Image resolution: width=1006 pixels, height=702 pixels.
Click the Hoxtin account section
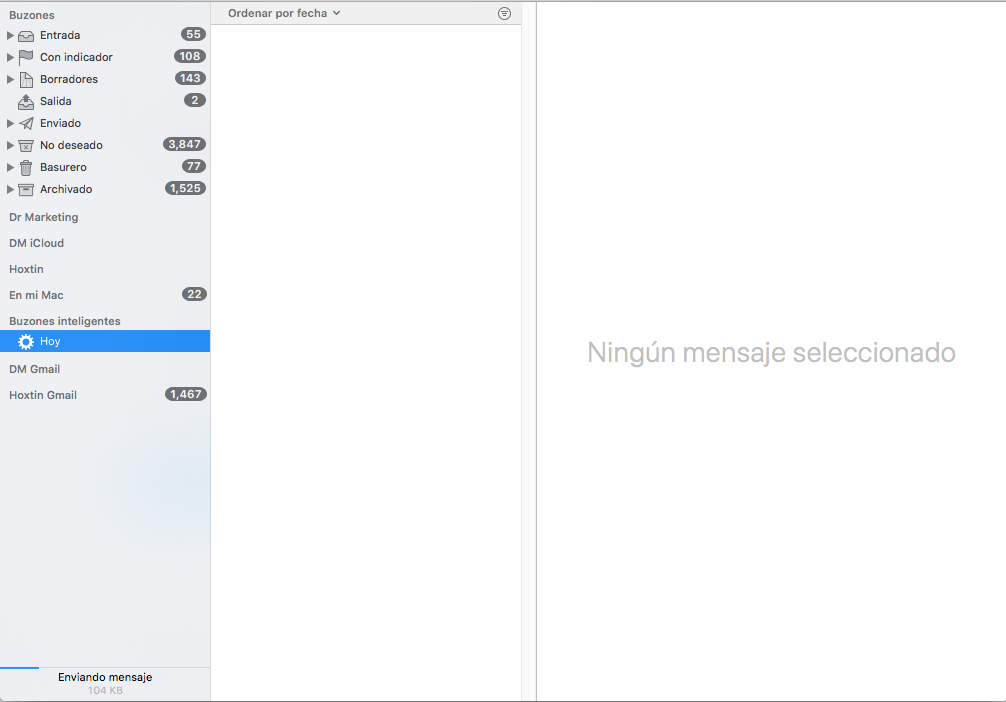click(x=26, y=269)
